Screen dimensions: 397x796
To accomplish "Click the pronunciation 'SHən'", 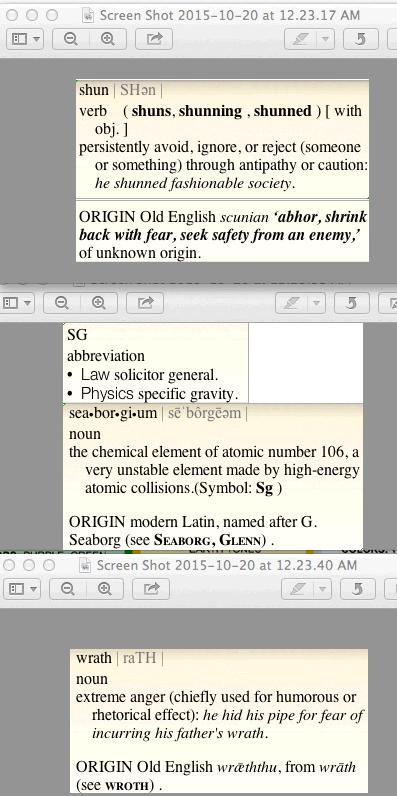I will point(138,90).
